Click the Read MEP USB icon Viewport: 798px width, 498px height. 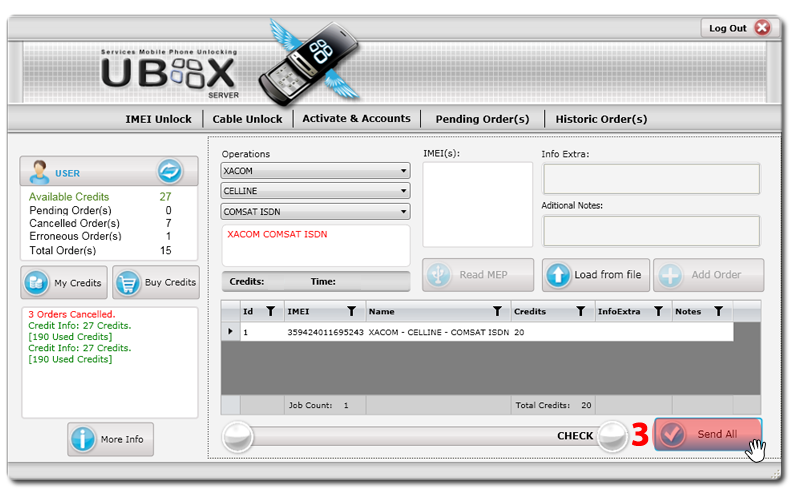click(438, 275)
